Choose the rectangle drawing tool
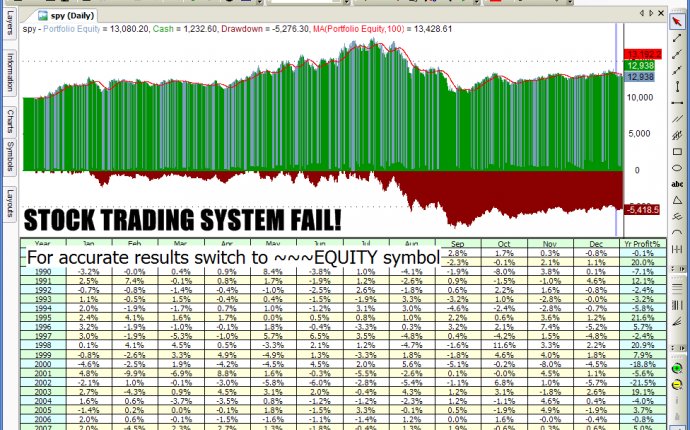 point(677,152)
